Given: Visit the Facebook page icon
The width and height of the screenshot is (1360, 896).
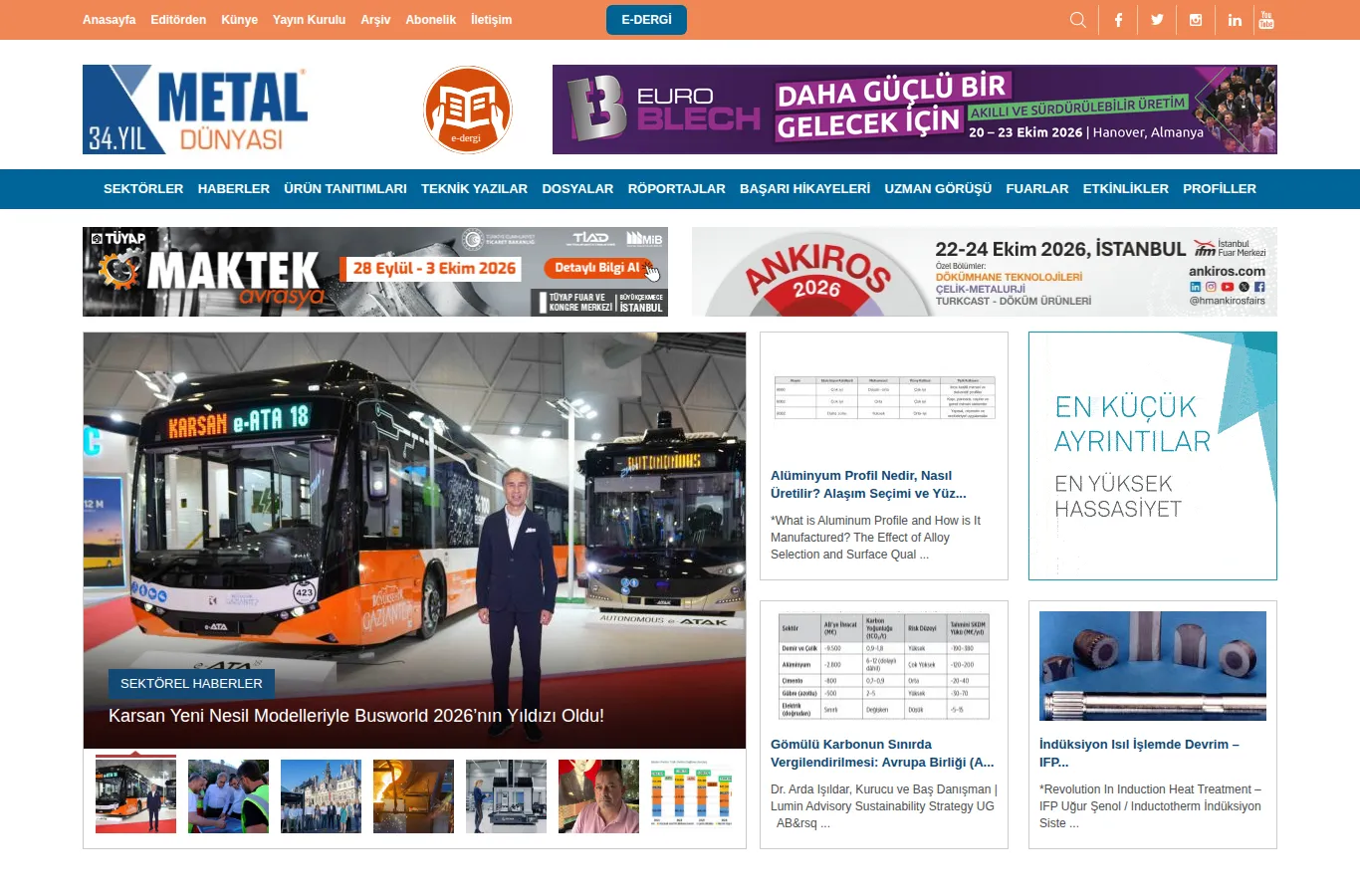Looking at the screenshot, I should click(1118, 20).
